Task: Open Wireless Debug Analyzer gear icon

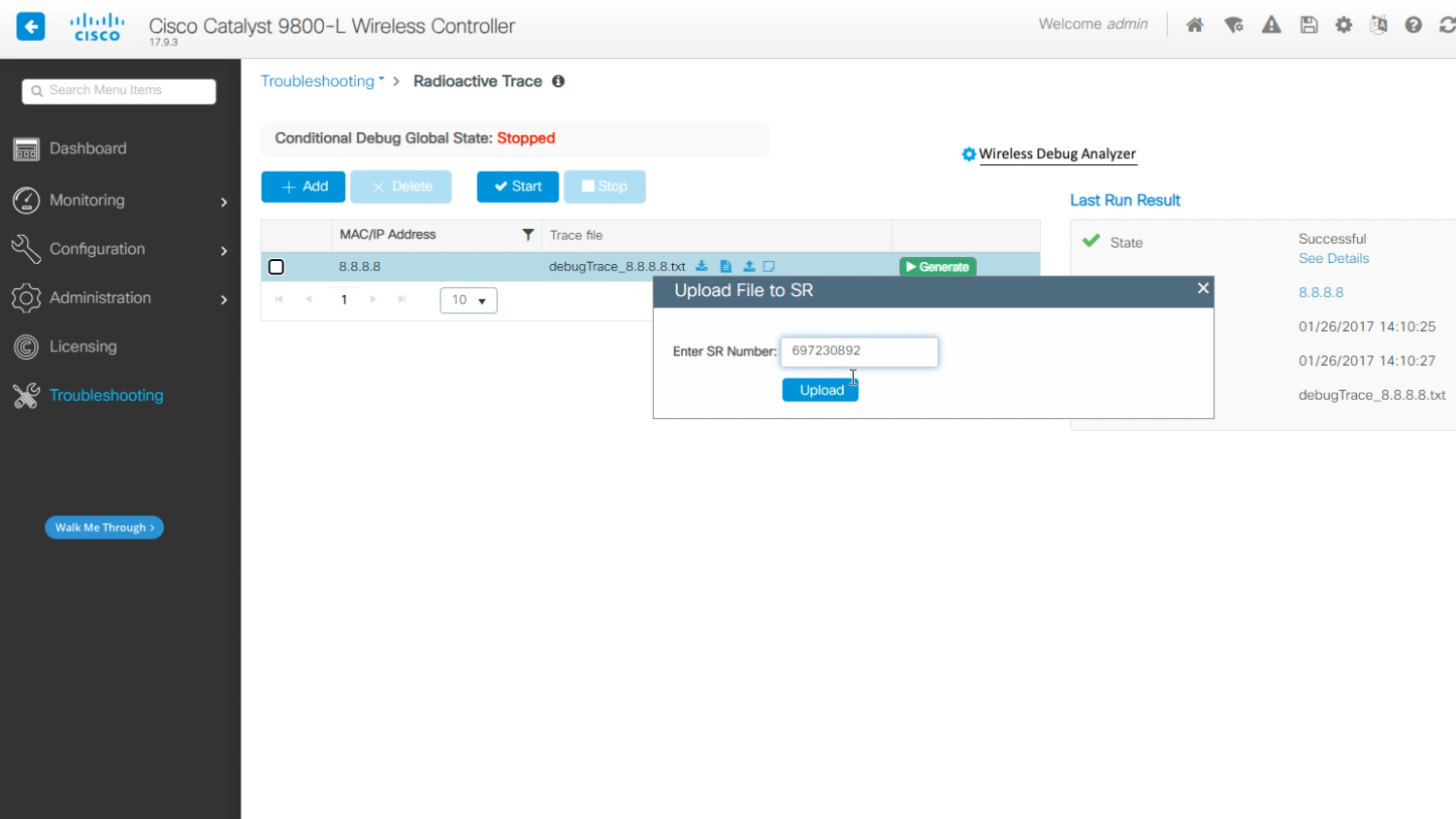Action: point(968,154)
